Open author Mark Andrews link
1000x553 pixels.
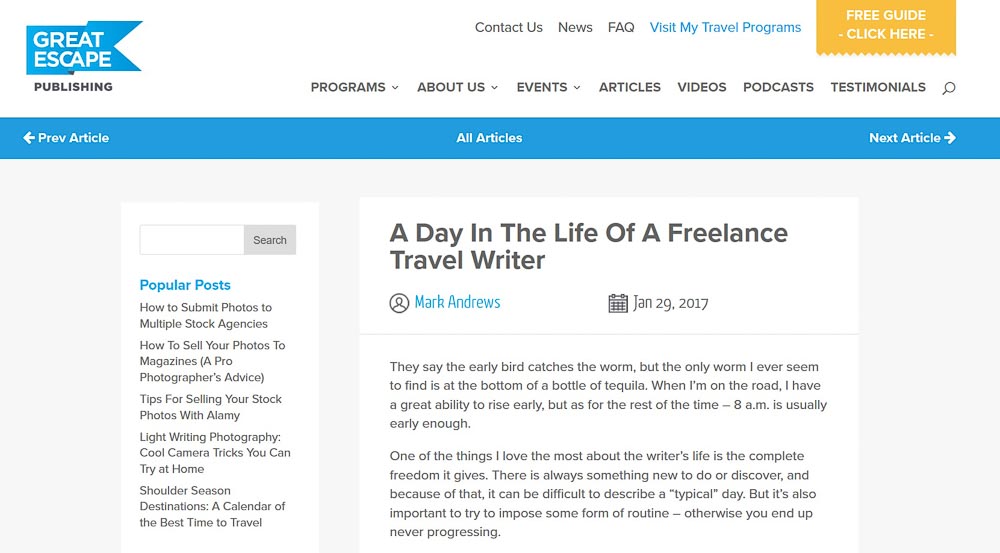[x=457, y=302]
